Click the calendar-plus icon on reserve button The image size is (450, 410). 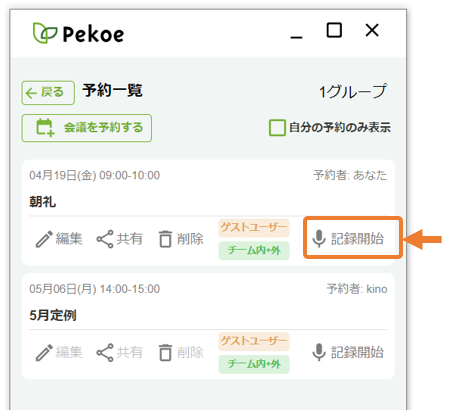point(45,128)
